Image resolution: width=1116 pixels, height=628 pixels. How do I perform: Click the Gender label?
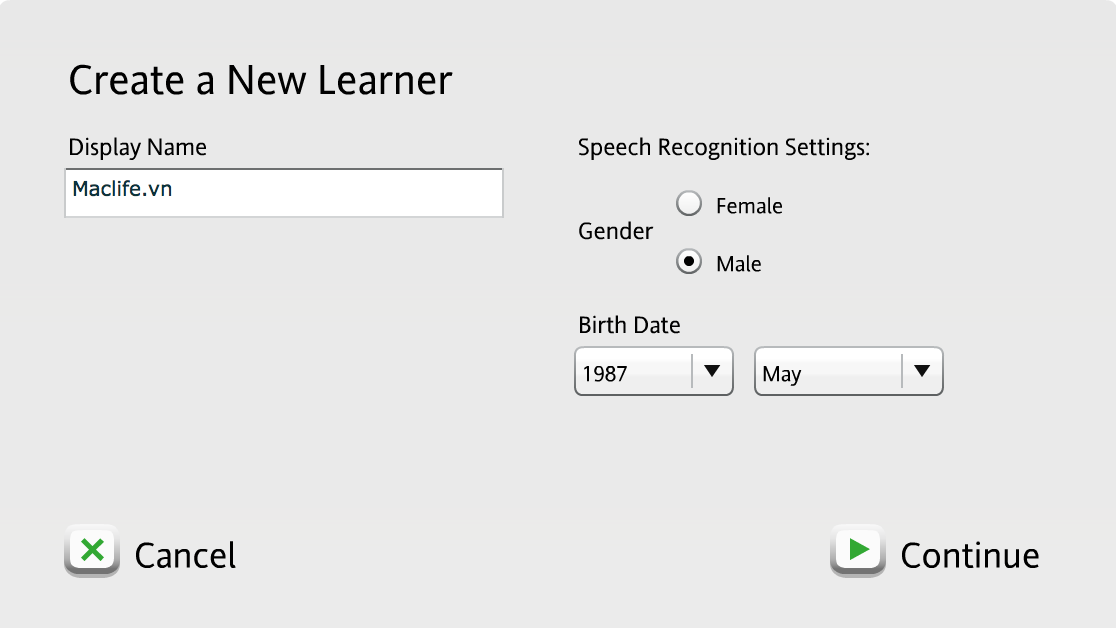(615, 231)
